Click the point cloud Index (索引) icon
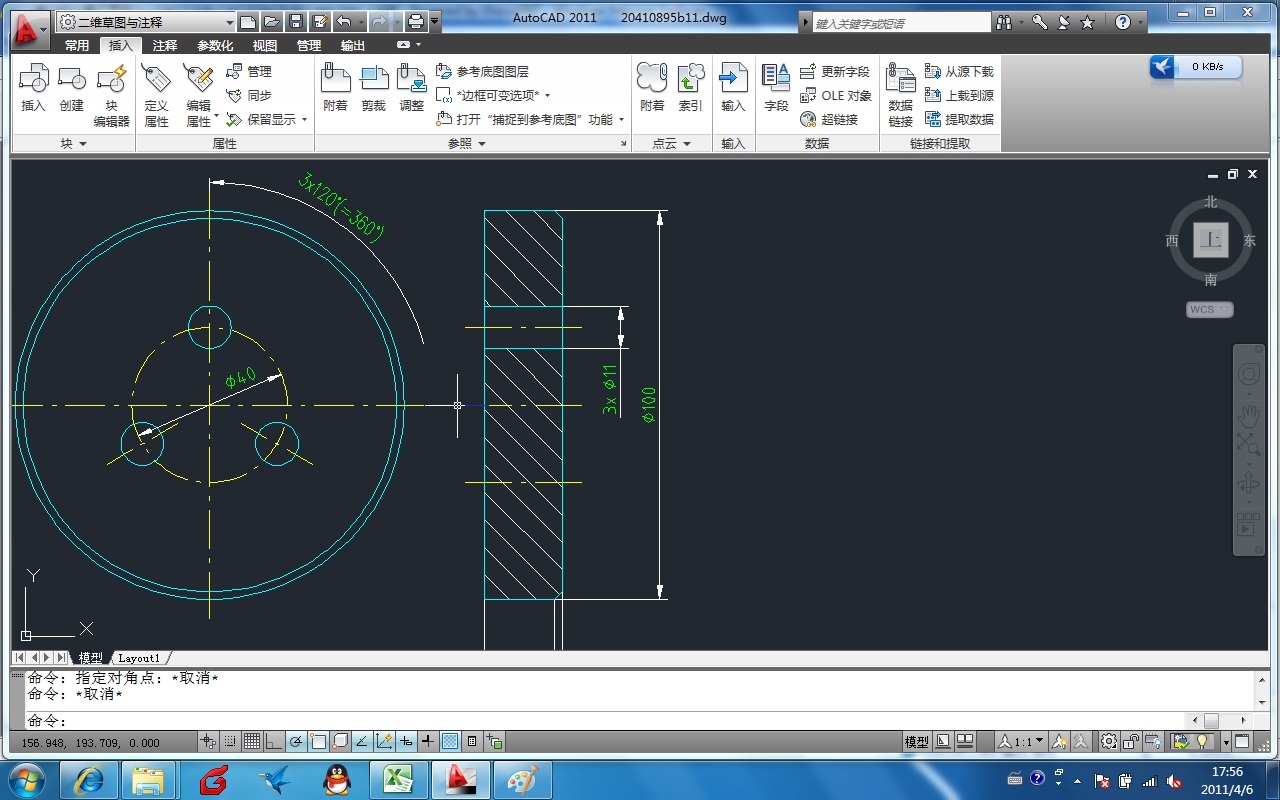Screen dimensions: 1280x800 (x=690, y=78)
